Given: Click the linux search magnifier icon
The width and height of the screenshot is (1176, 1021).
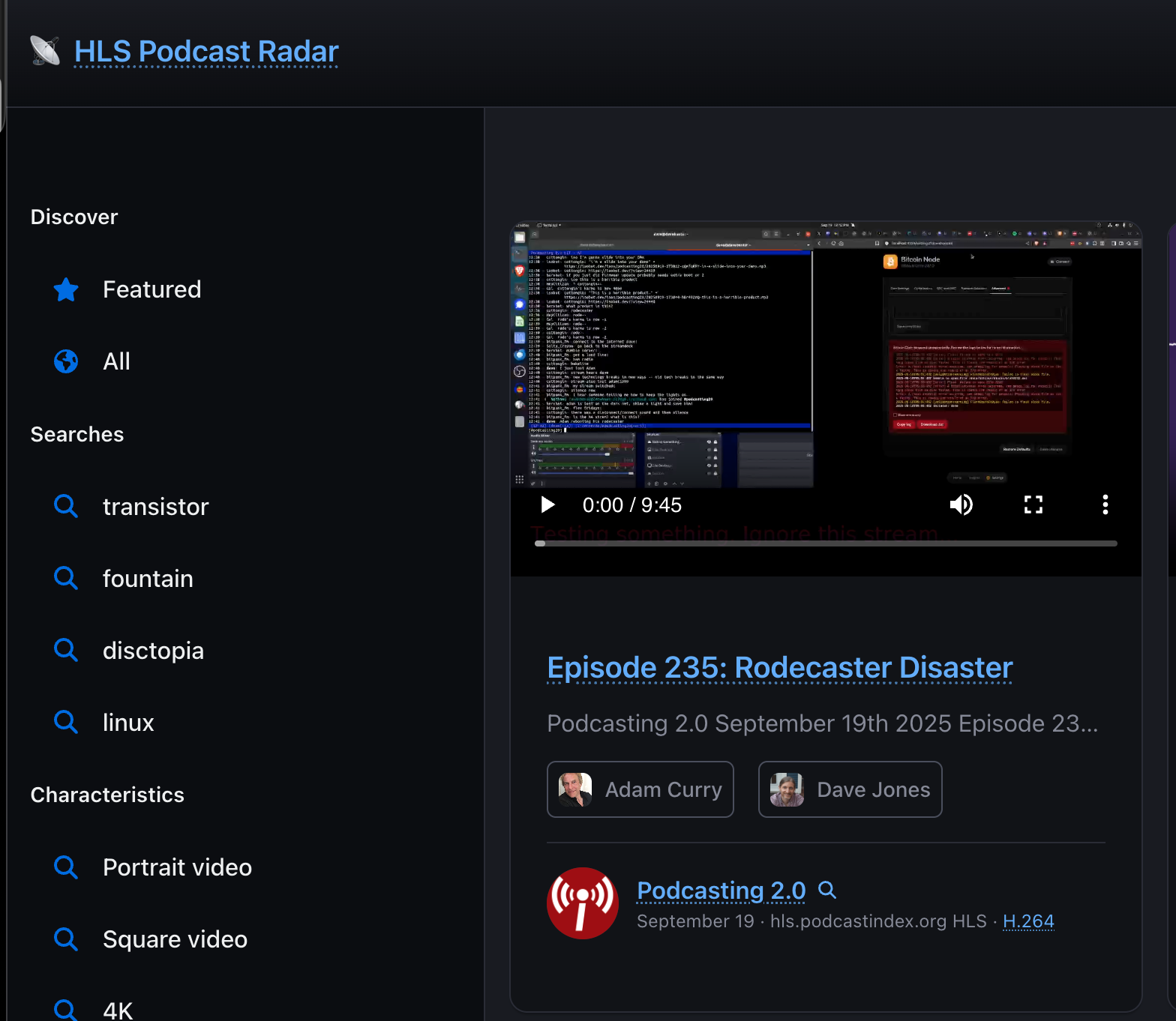Looking at the screenshot, I should click(66, 722).
